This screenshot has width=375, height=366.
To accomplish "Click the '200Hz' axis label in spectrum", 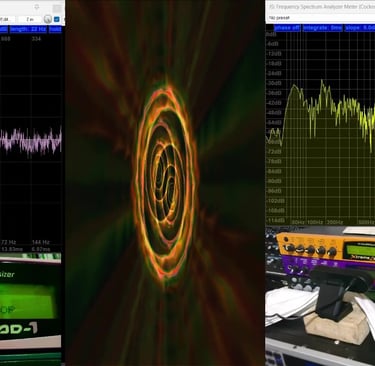I will pos(335,222).
